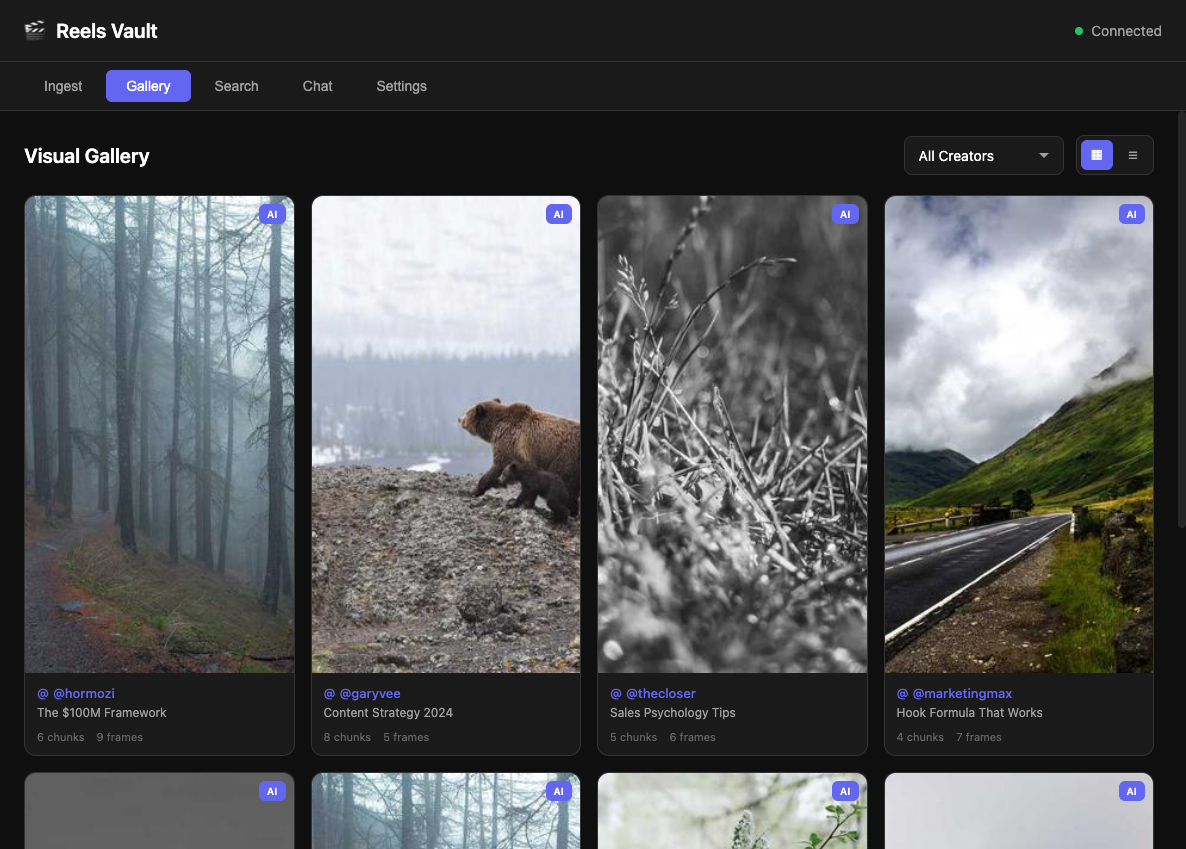This screenshot has width=1186, height=849.
Task: Go to the Search tab
Action: 236,86
